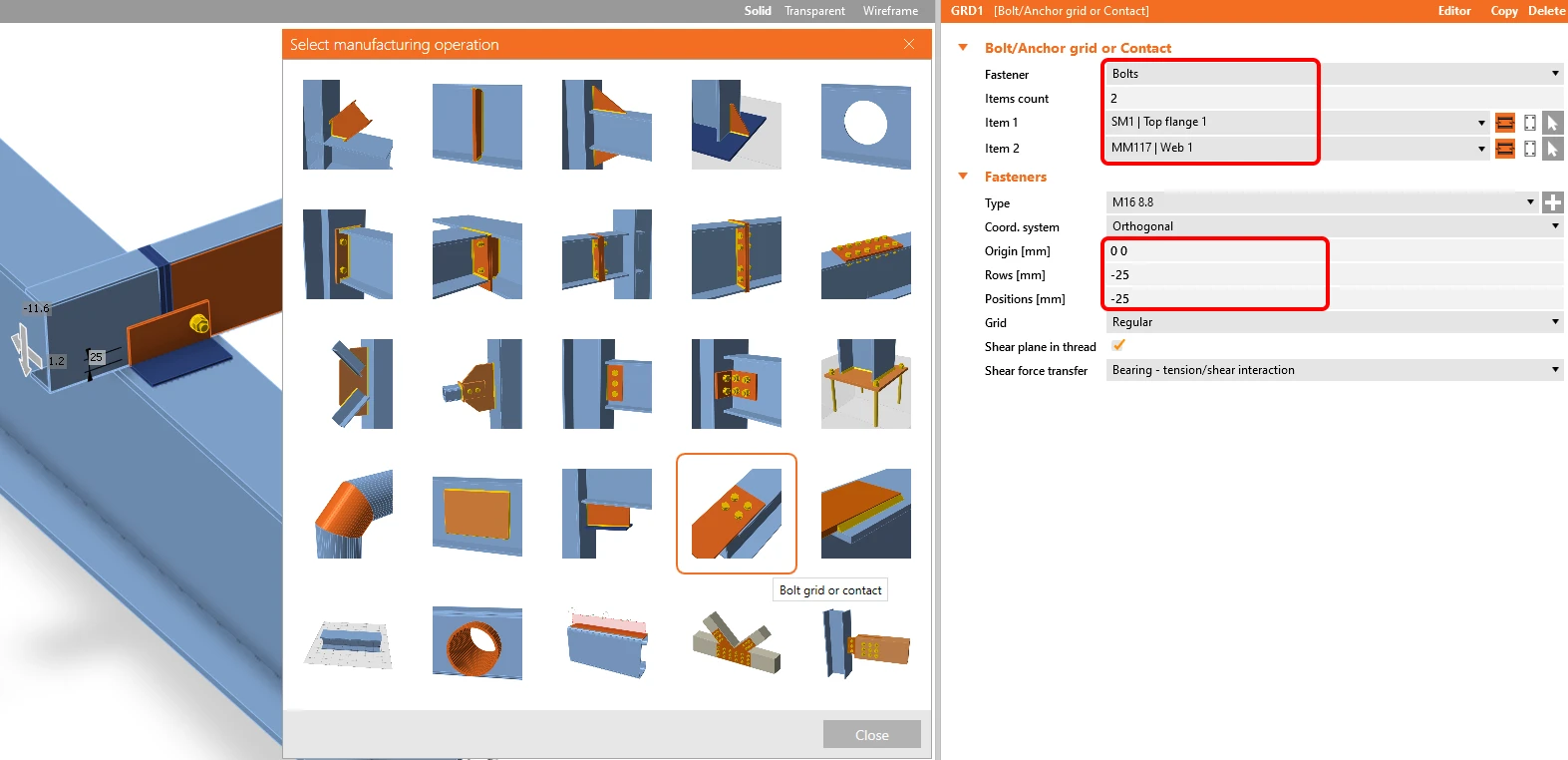Select the base plate with anchors operation

click(x=866, y=384)
